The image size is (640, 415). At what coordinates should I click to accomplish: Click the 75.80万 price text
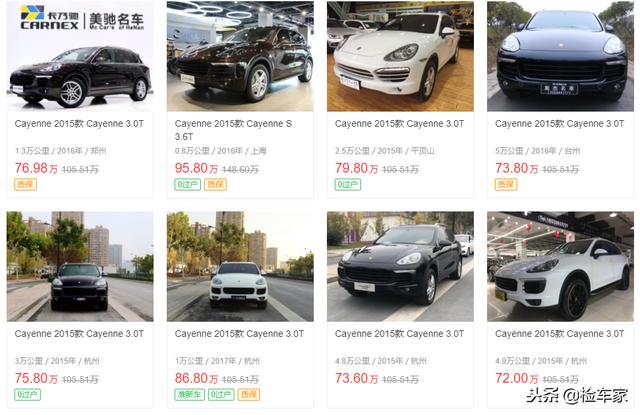click(36, 378)
